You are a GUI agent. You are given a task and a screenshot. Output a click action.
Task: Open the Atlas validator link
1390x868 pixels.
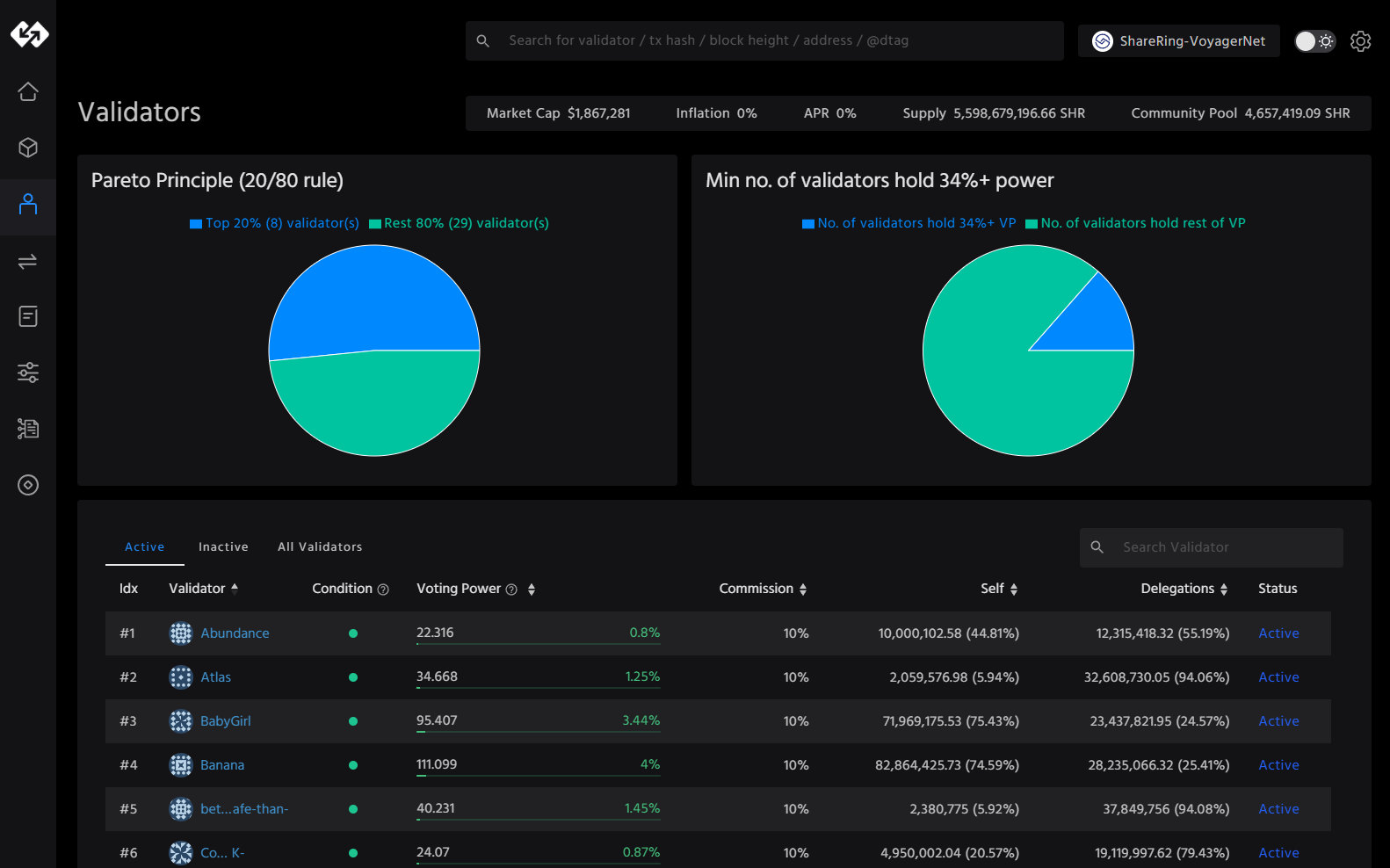215,677
